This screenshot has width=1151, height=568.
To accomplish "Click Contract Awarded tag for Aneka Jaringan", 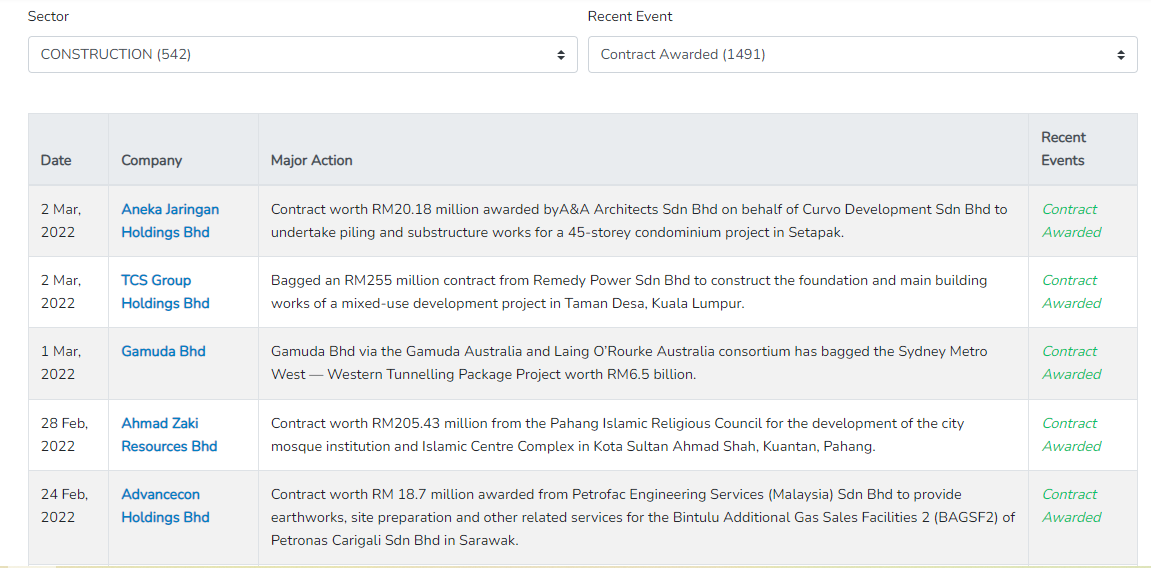I will [1071, 221].
